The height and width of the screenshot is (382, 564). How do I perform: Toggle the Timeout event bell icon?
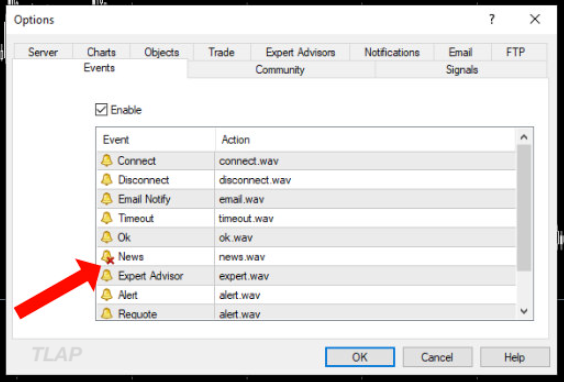pos(106,218)
